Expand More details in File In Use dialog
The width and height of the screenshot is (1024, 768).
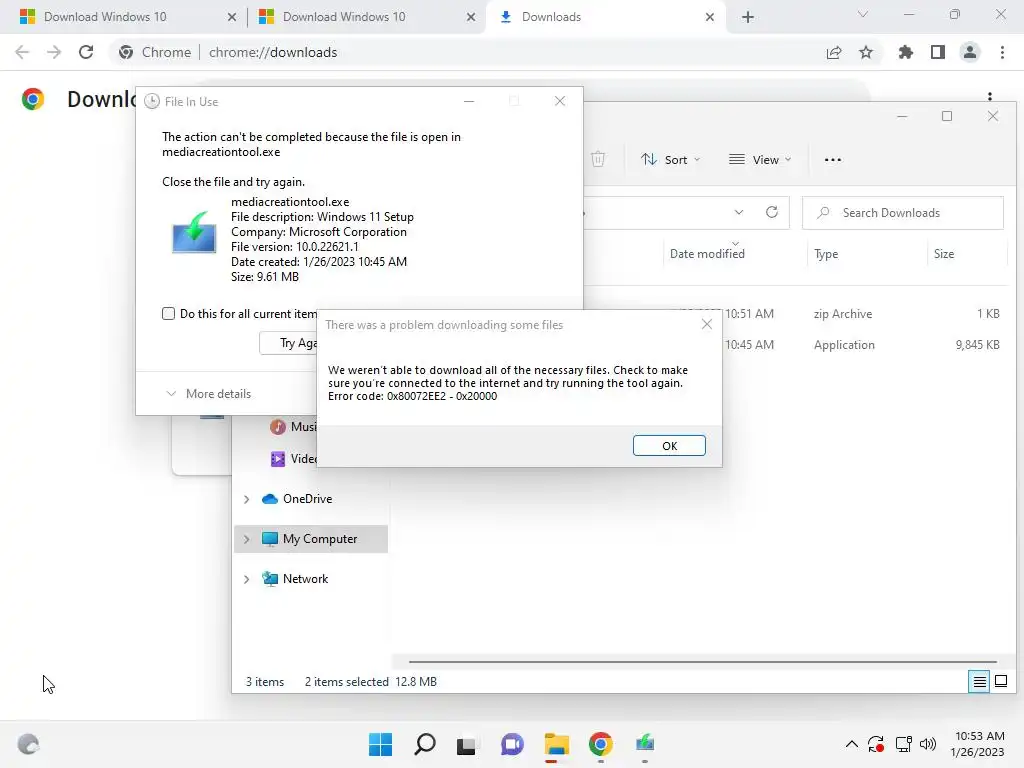click(x=209, y=394)
